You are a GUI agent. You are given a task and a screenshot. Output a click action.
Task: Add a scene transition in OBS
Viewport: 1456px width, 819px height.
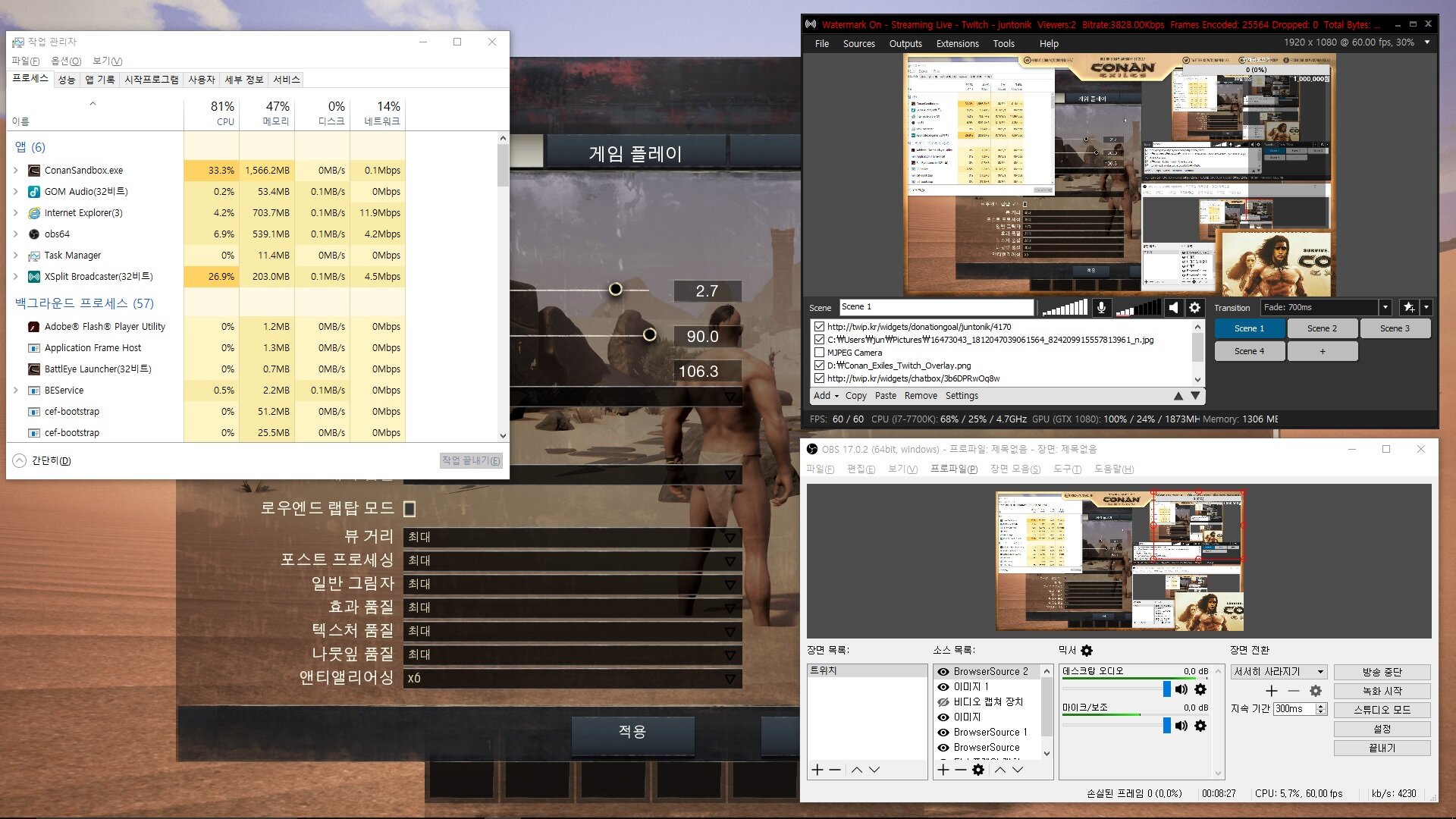(x=1272, y=691)
